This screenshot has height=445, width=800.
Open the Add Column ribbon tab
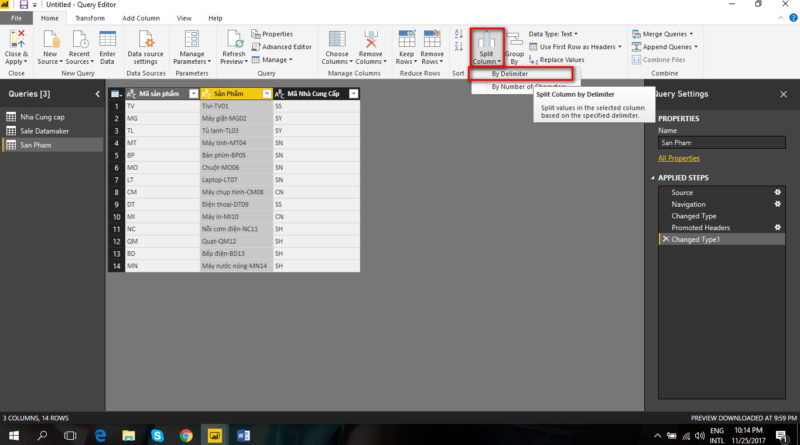tap(139, 18)
